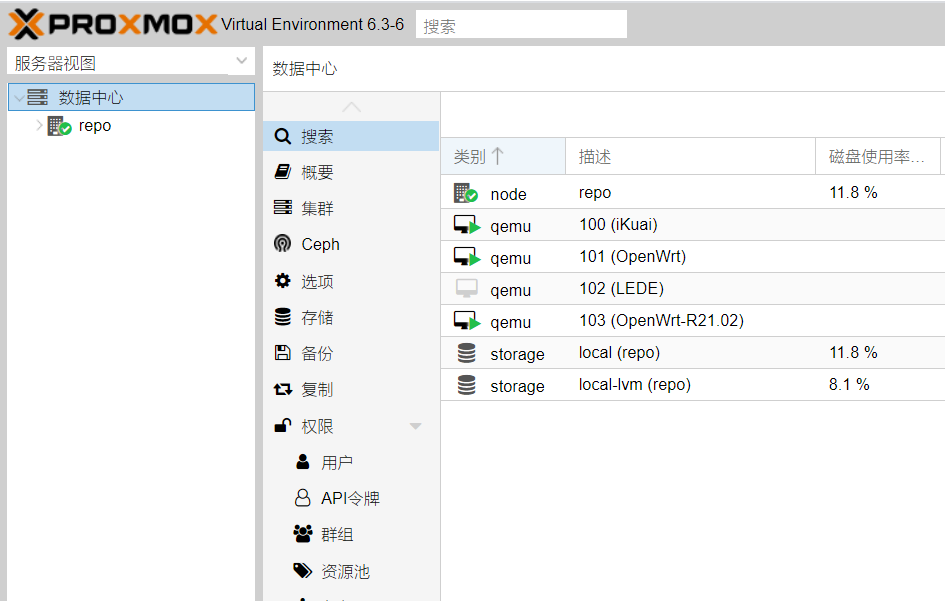Open the API令牌 menu entry

click(x=350, y=498)
